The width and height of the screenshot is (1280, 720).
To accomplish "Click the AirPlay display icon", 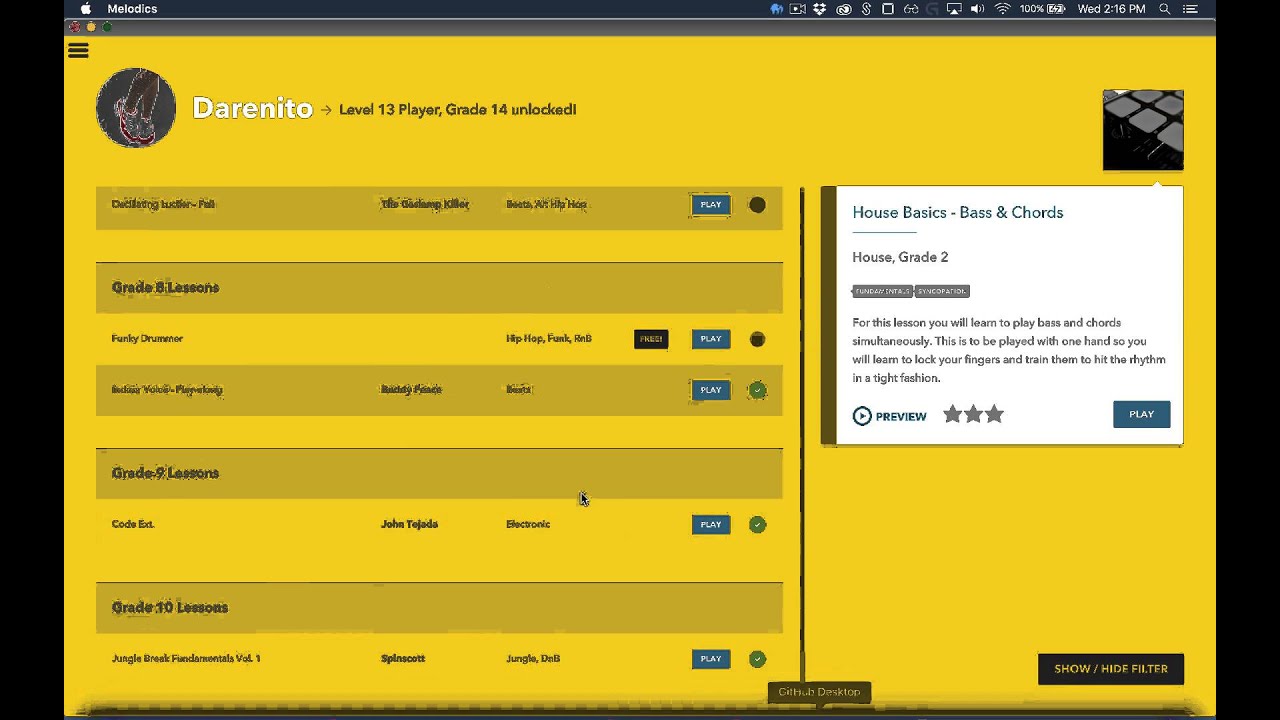I will click(x=954, y=9).
